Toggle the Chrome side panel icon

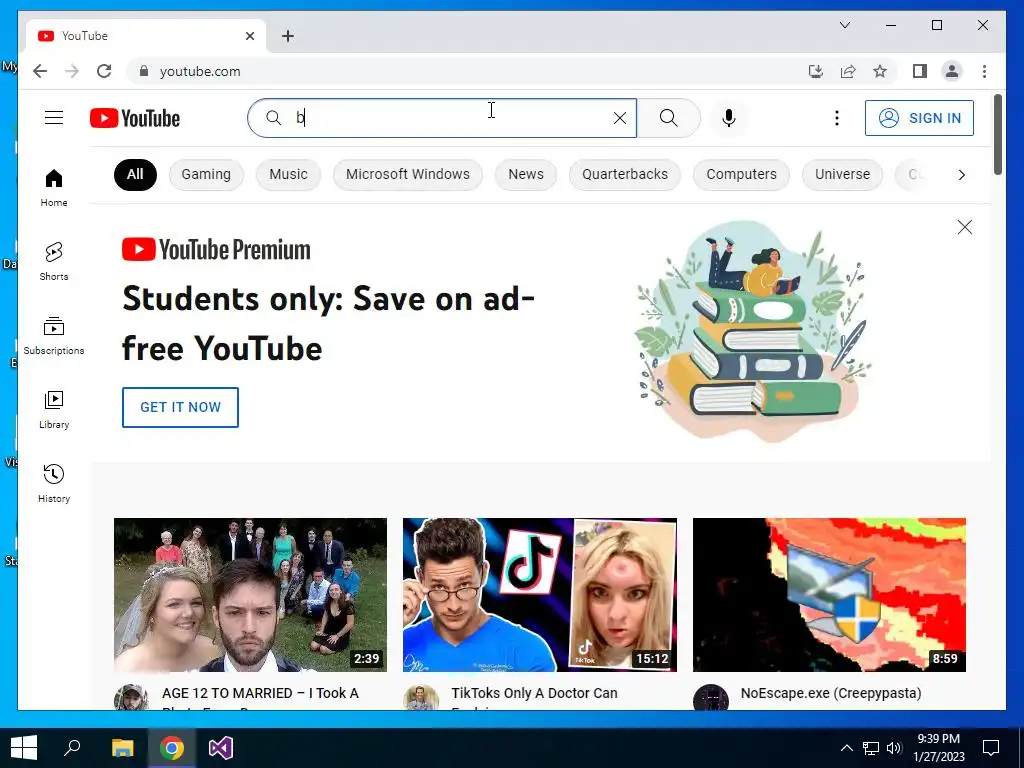click(920, 71)
